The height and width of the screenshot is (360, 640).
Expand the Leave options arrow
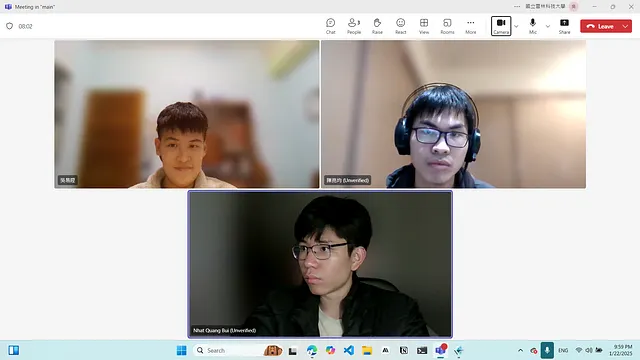[626, 26]
